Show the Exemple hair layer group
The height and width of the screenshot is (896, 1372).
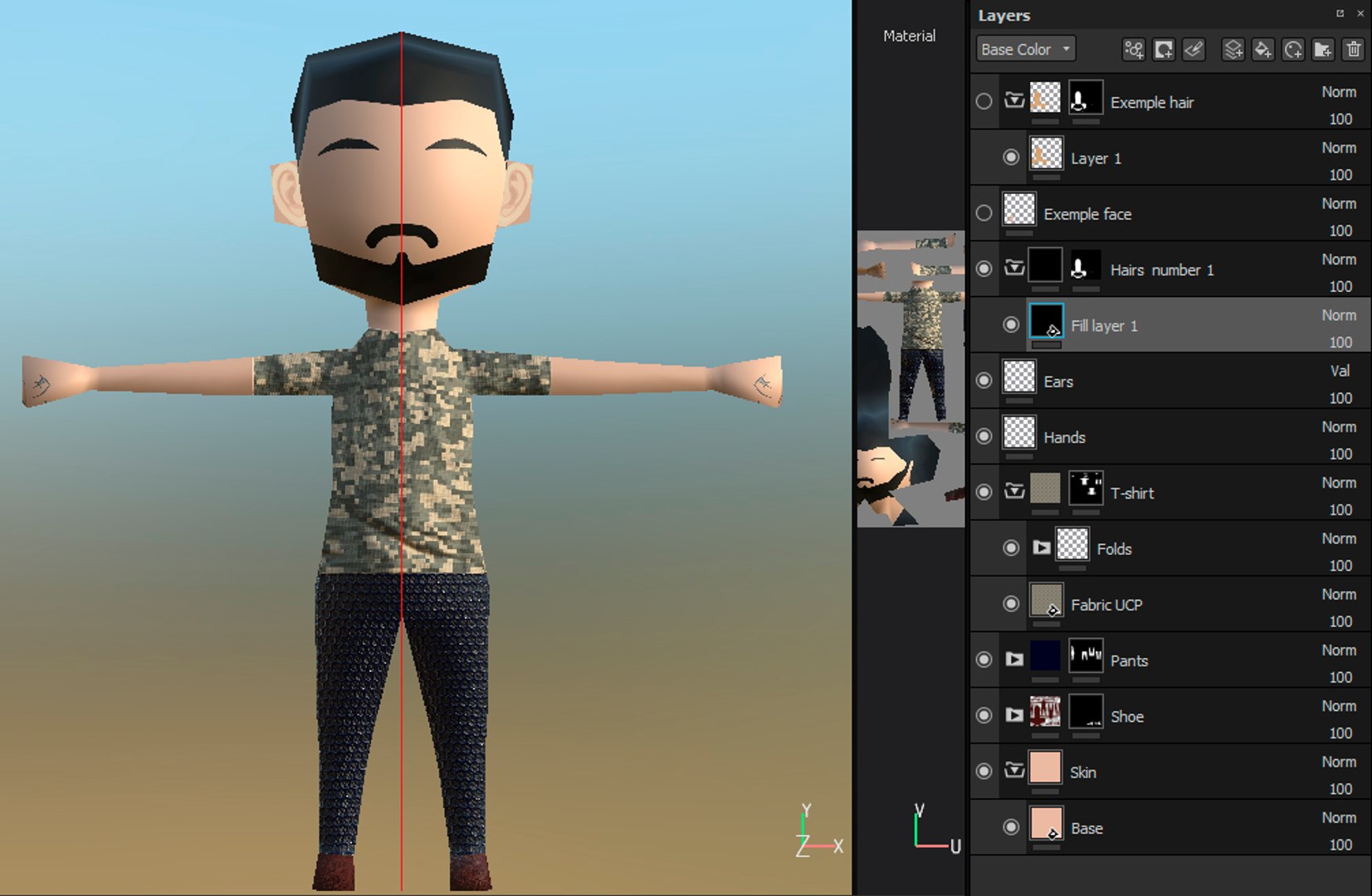point(984,101)
